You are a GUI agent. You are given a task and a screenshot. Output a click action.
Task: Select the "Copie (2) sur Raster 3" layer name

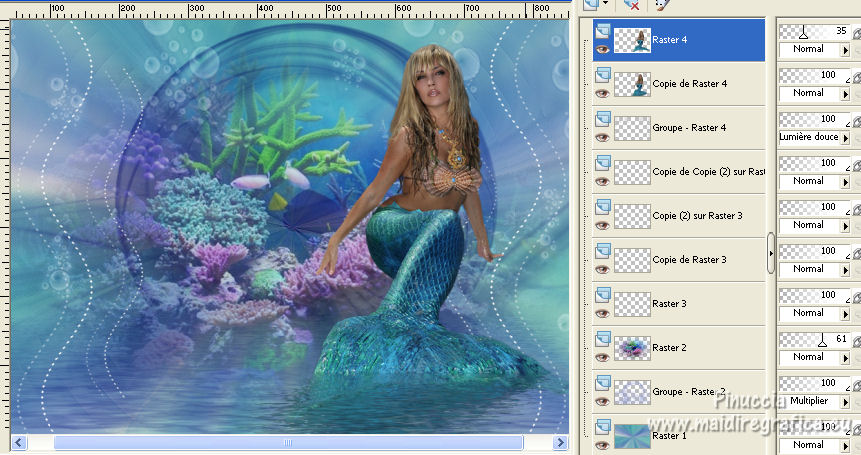[x=697, y=216]
